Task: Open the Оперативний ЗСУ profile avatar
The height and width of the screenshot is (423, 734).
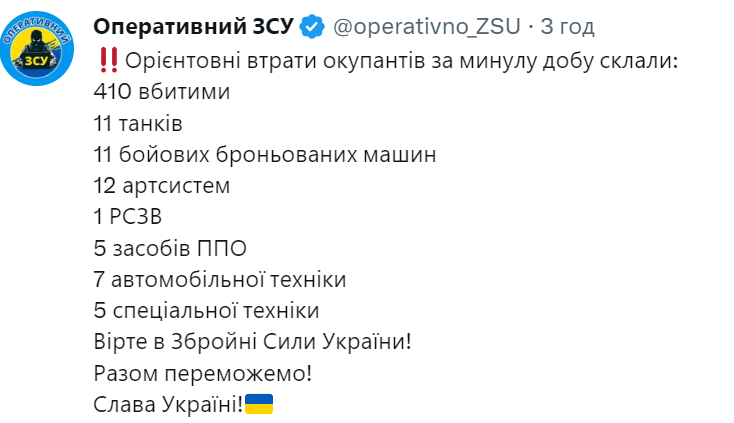Action: tap(37, 48)
